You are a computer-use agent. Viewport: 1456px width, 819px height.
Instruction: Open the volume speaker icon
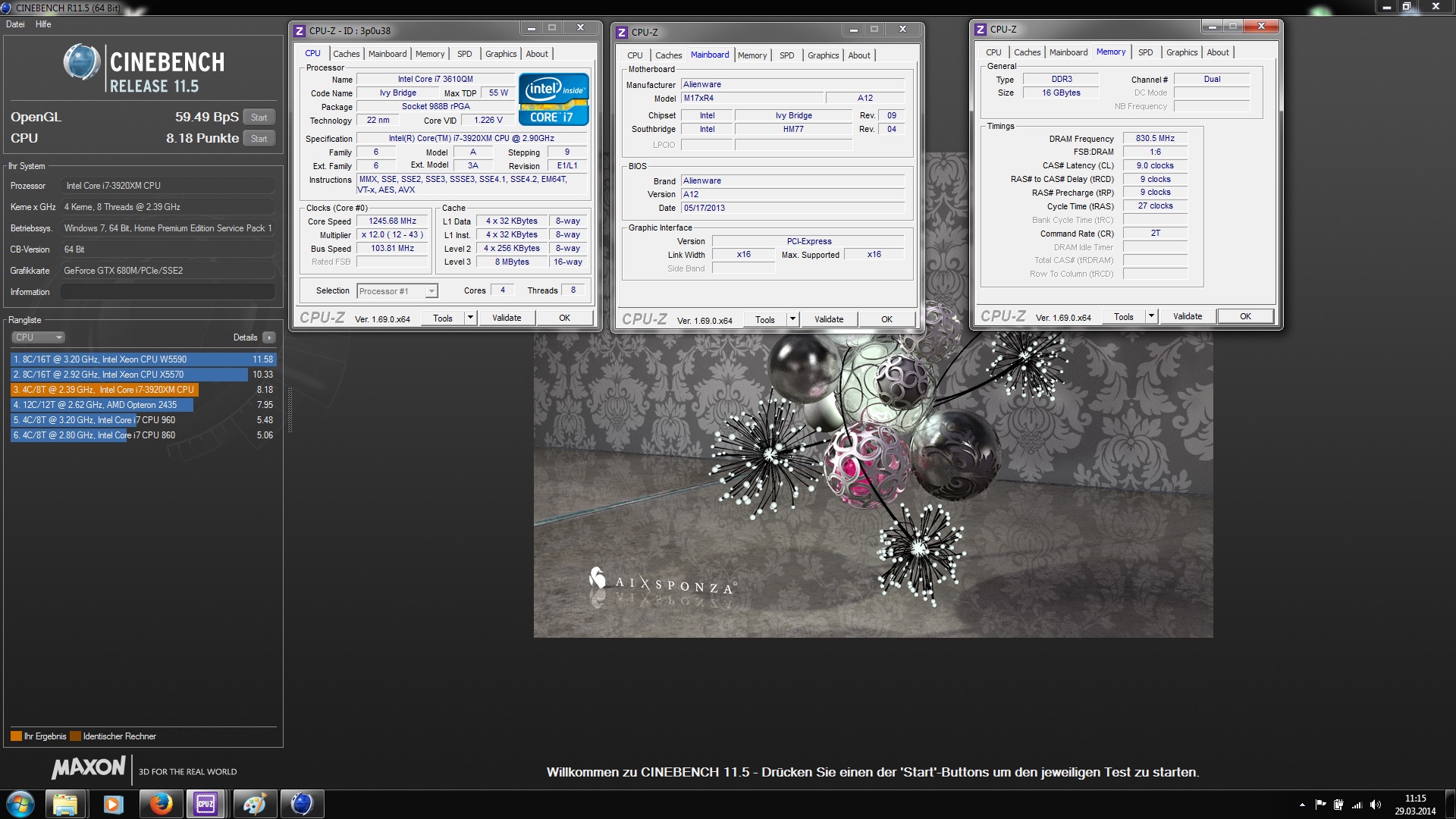point(1376,805)
